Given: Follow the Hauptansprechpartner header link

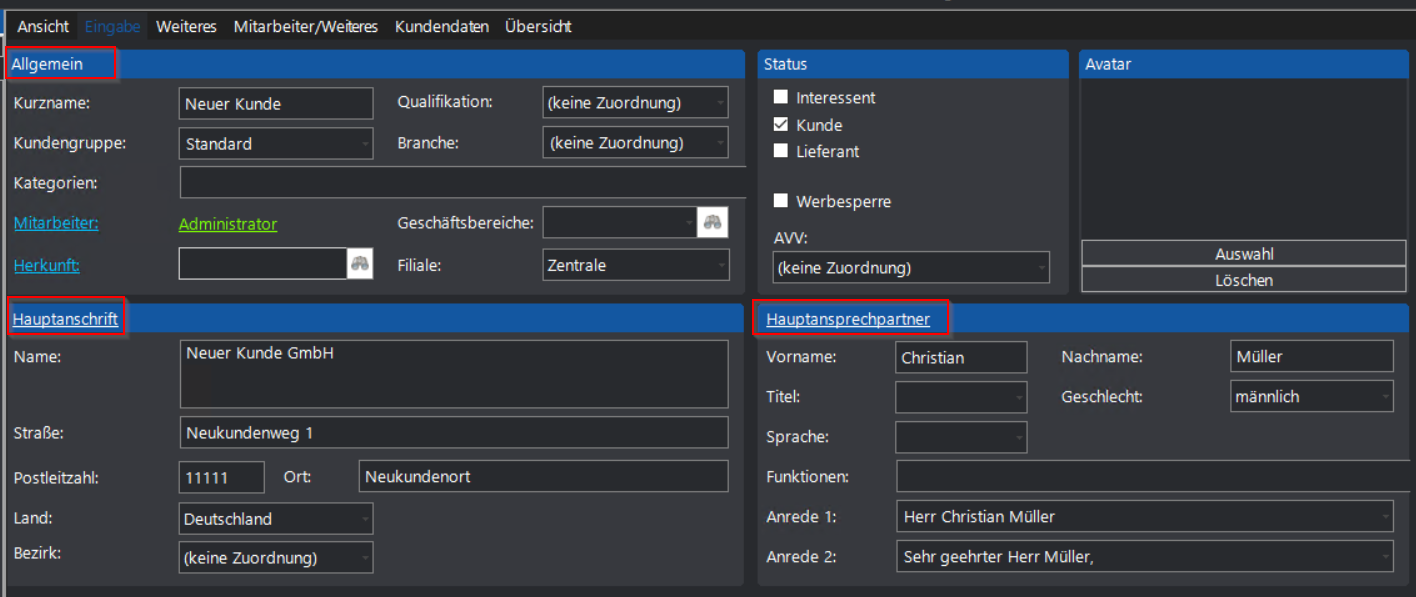Looking at the screenshot, I should coord(848,319).
